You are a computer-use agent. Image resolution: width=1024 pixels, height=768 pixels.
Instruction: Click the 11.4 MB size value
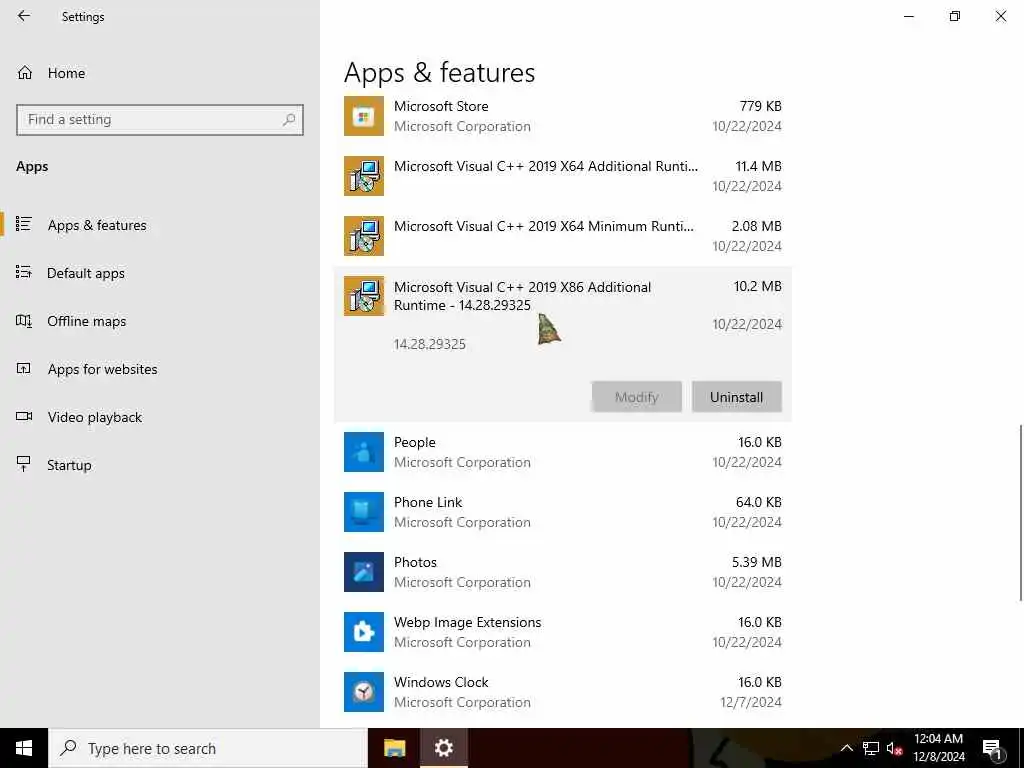click(x=758, y=166)
